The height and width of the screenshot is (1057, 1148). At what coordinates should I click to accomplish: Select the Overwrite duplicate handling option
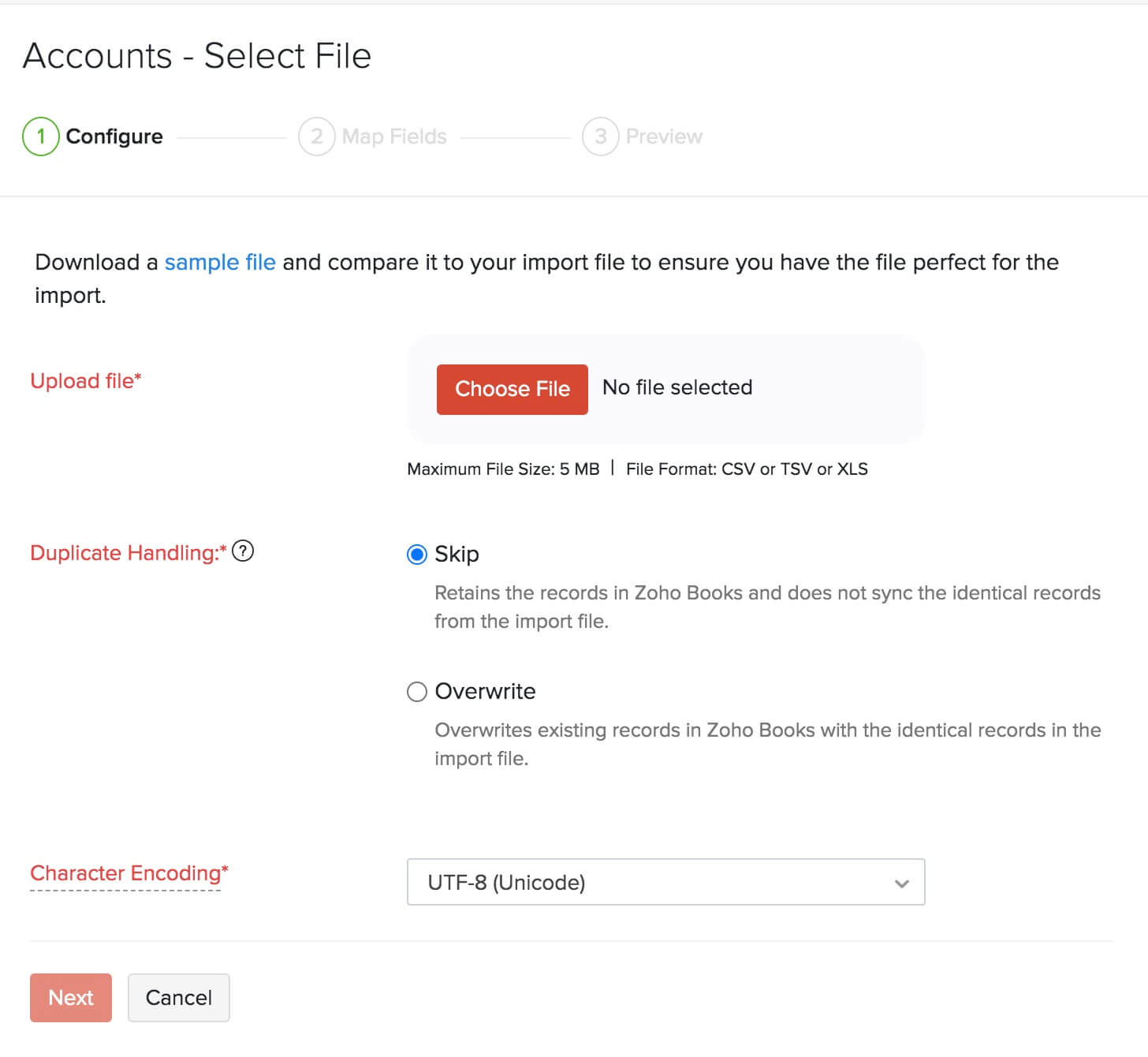pos(416,692)
